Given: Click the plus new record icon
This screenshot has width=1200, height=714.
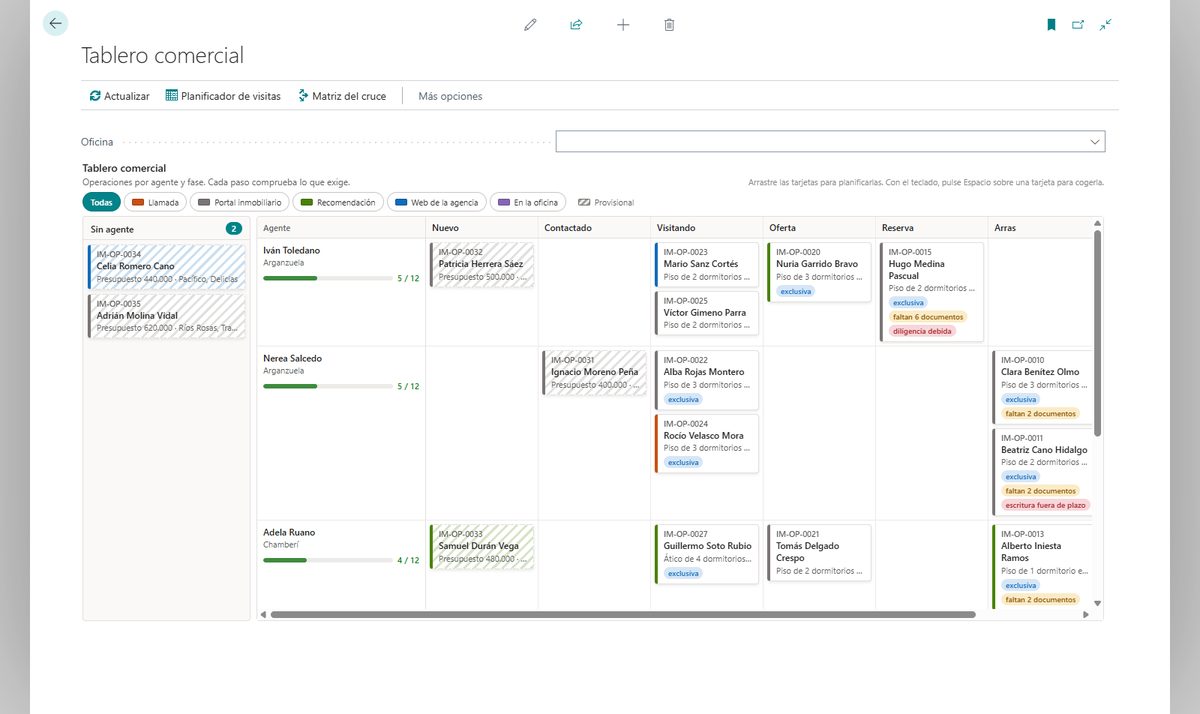Looking at the screenshot, I should click(x=623, y=24).
